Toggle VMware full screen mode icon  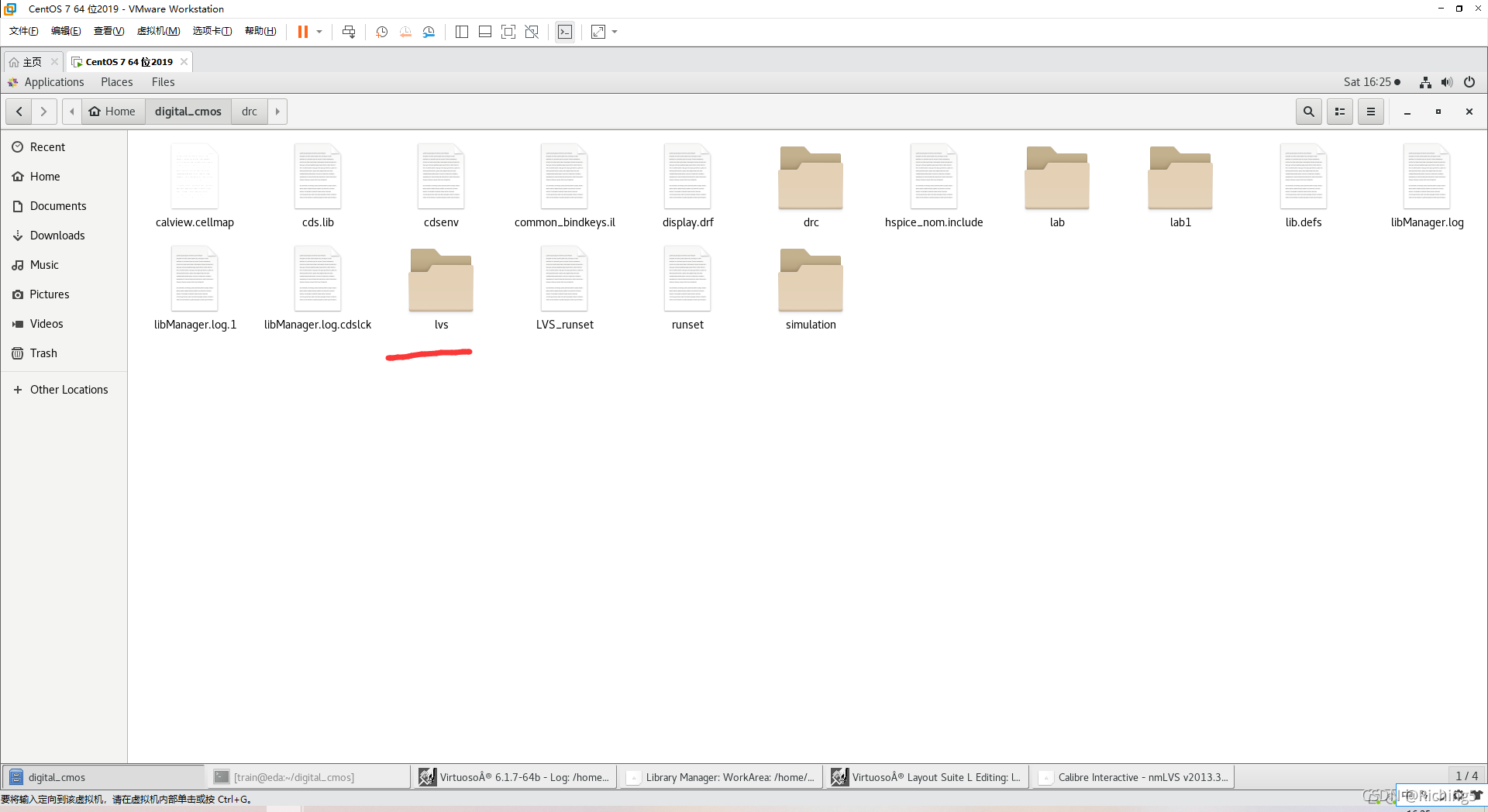[508, 32]
